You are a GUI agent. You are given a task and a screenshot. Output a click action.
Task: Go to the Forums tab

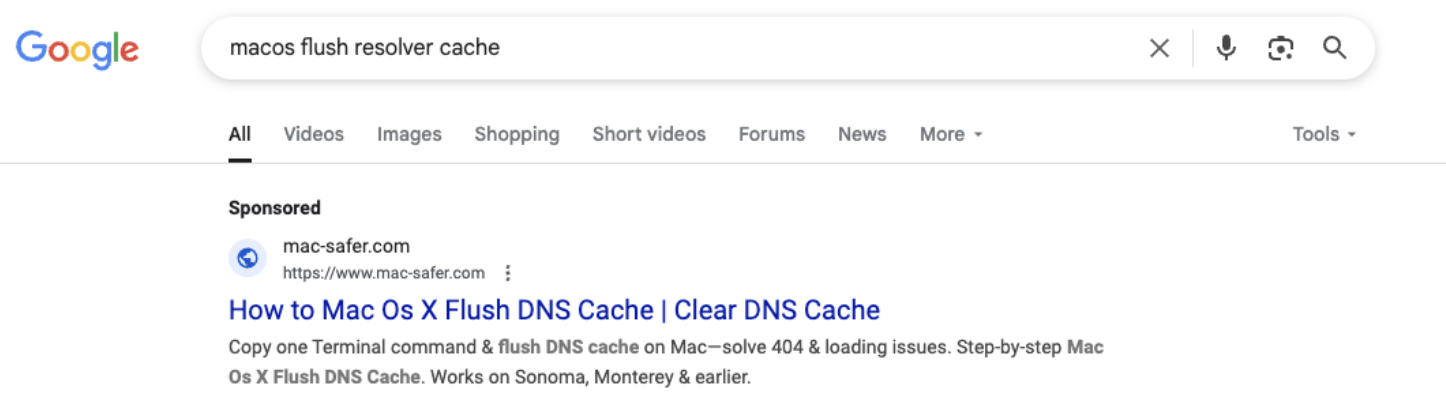click(x=771, y=134)
